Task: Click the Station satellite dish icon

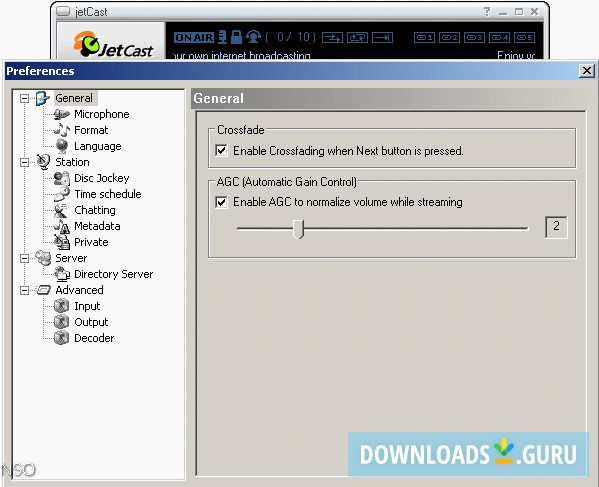Action: pos(44,162)
